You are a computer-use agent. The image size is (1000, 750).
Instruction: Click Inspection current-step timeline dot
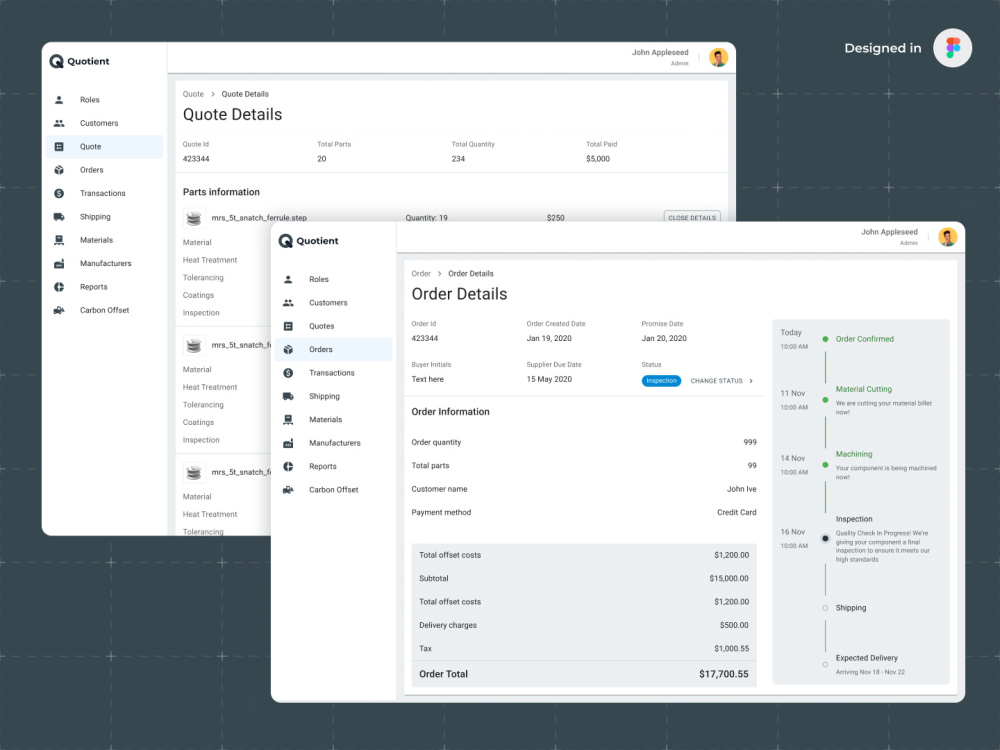825,539
